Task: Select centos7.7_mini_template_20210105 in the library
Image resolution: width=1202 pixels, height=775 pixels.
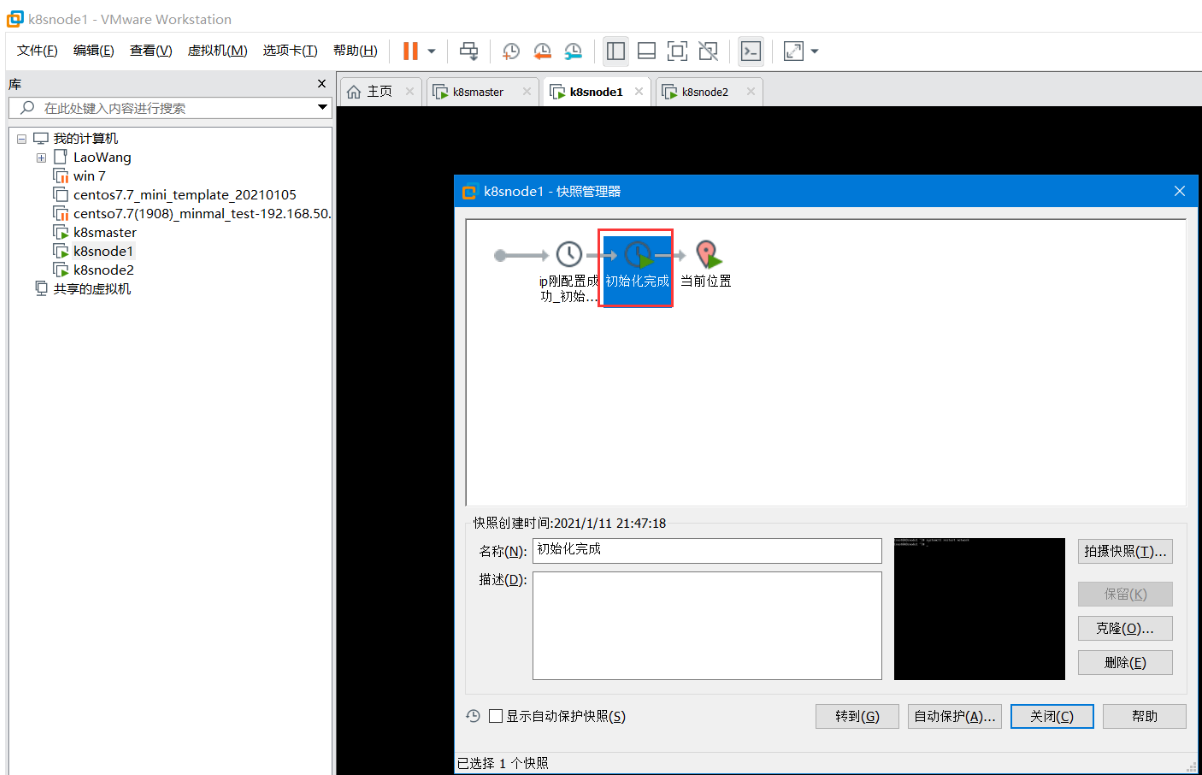Action: pyautogui.click(x=185, y=195)
